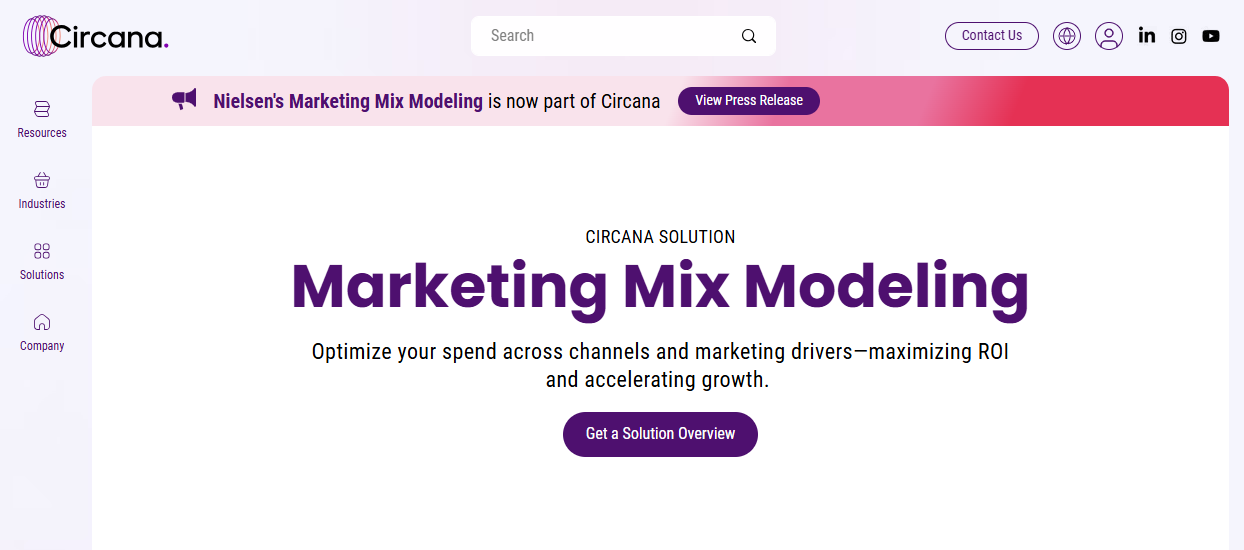1244x550 pixels.
Task: Click the search magnifier icon
Action: (749, 36)
